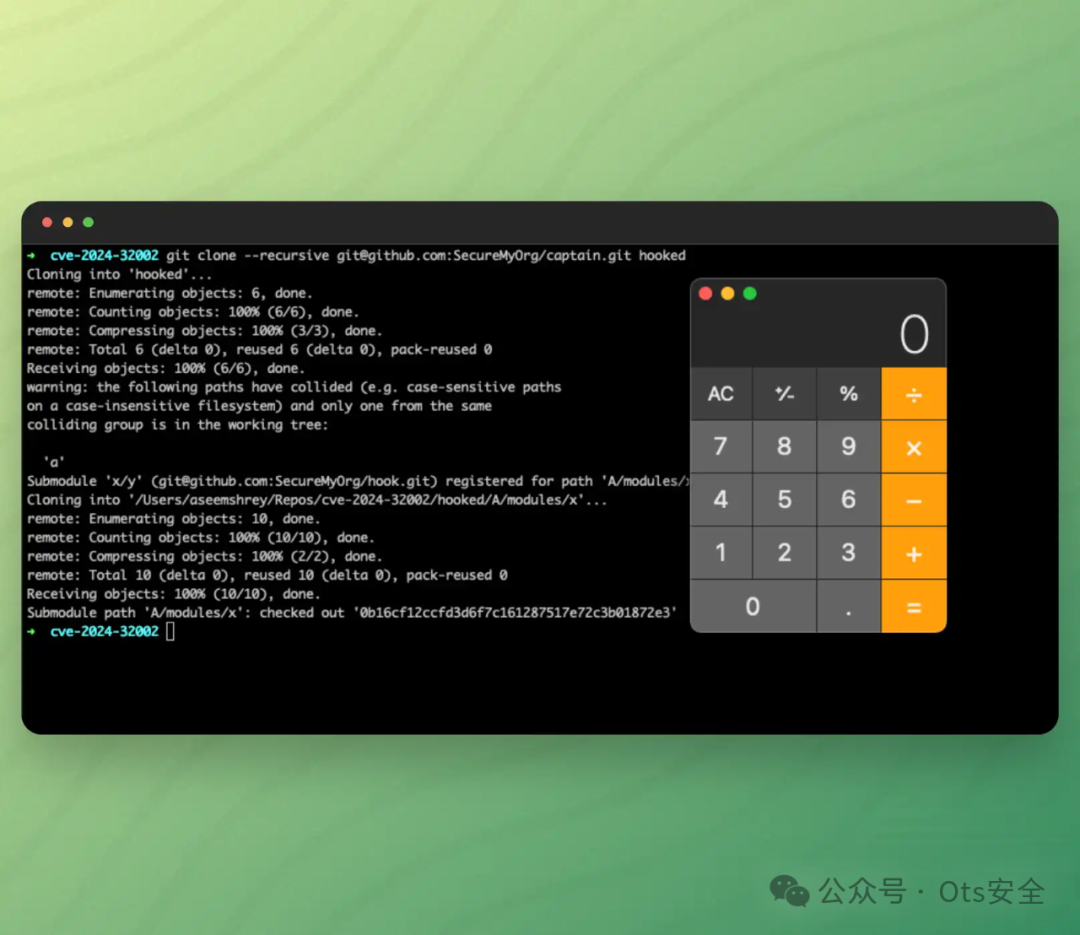Click 'Receiving objects: 100% (6/6), done.' line

[x=165, y=369]
